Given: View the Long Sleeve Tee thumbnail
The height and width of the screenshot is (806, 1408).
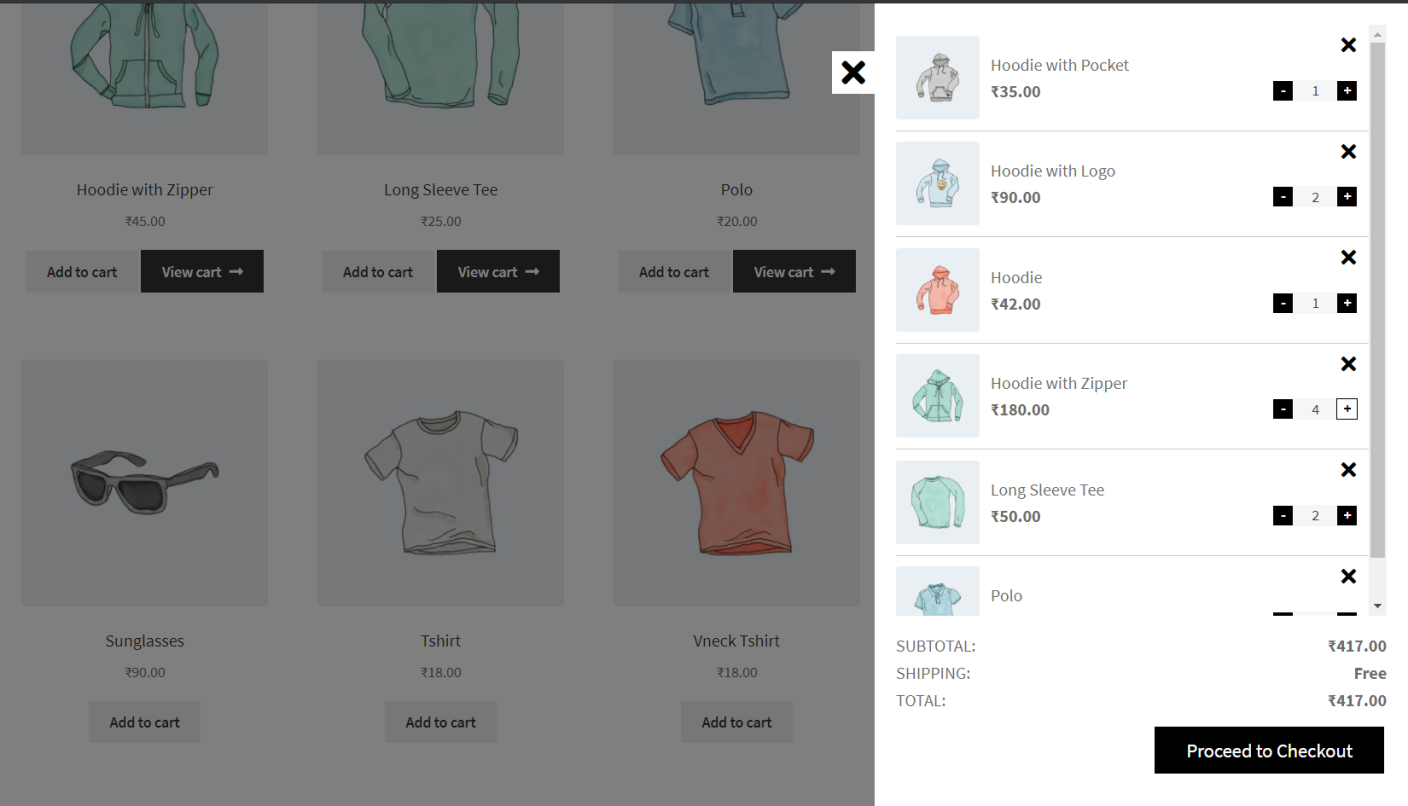Looking at the screenshot, I should [937, 502].
